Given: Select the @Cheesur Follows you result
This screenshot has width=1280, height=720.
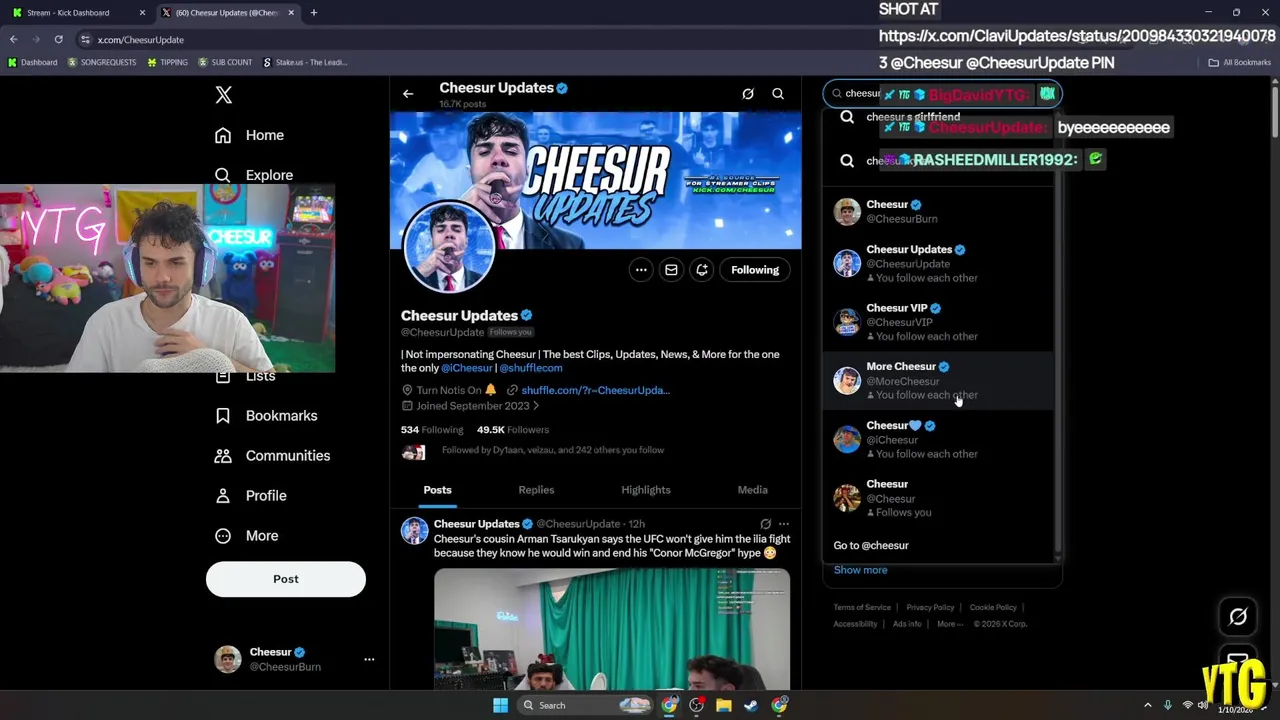Looking at the screenshot, I should click(x=939, y=498).
